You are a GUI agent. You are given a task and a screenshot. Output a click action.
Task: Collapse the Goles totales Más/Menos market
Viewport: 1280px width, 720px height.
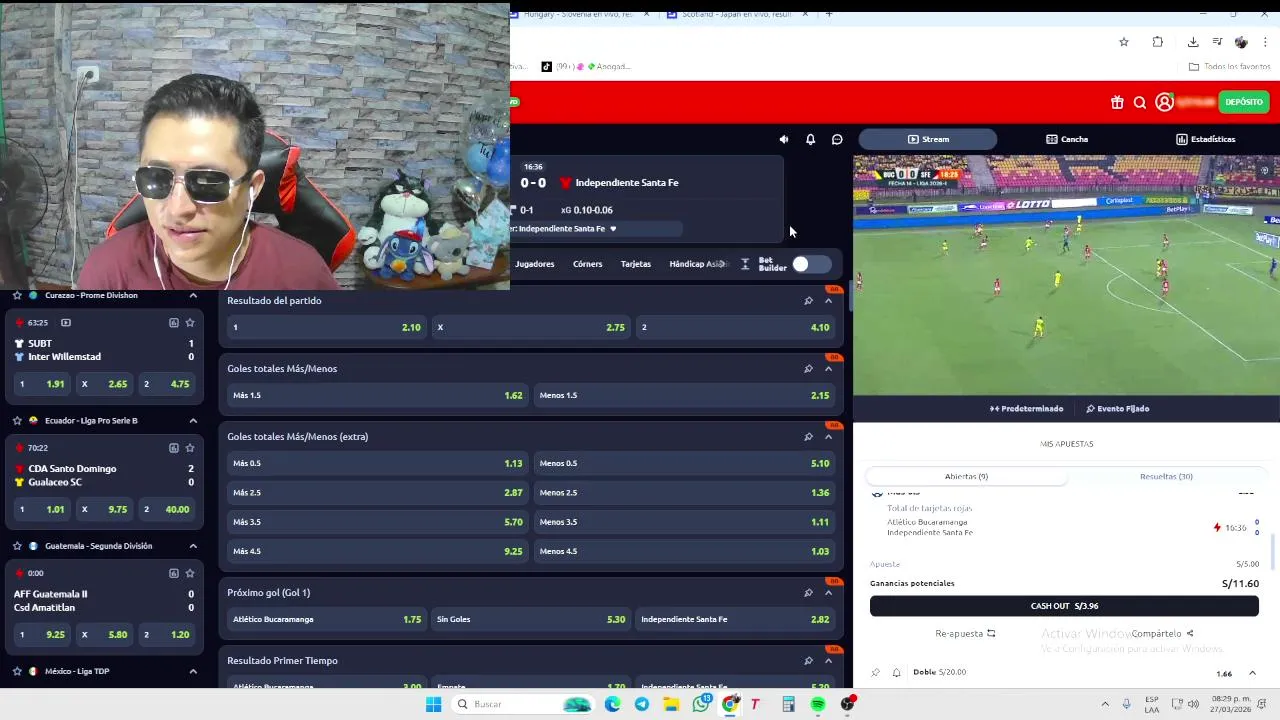click(828, 368)
